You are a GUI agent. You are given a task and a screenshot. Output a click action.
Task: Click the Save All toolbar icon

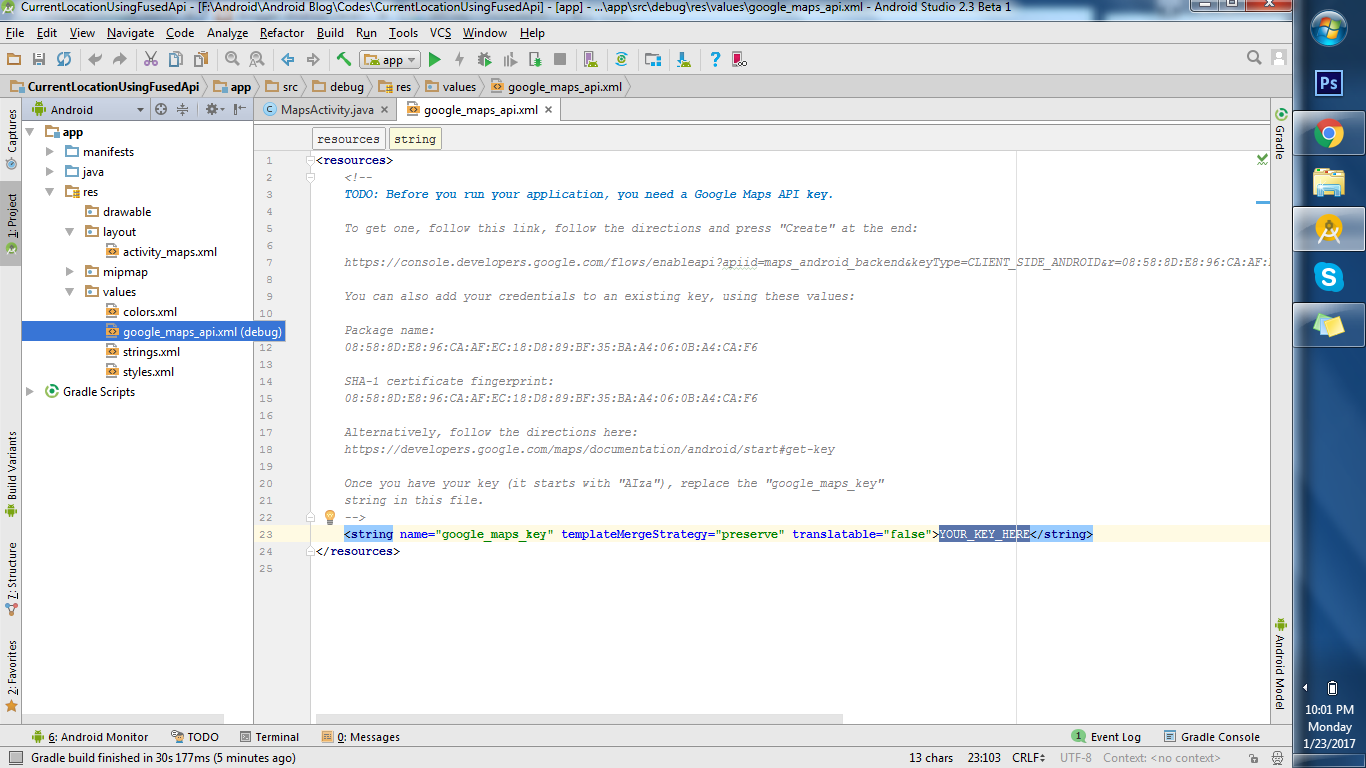39,60
